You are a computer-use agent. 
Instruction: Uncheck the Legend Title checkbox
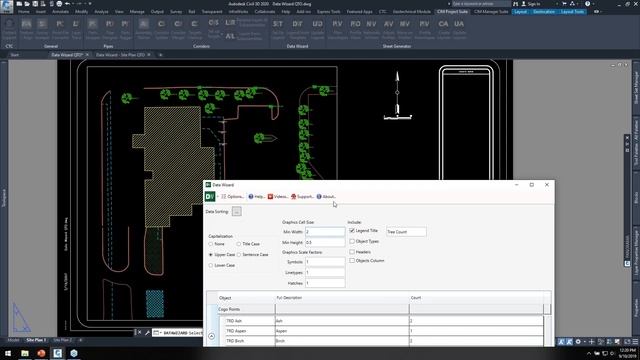pyautogui.click(x=352, y=231)
